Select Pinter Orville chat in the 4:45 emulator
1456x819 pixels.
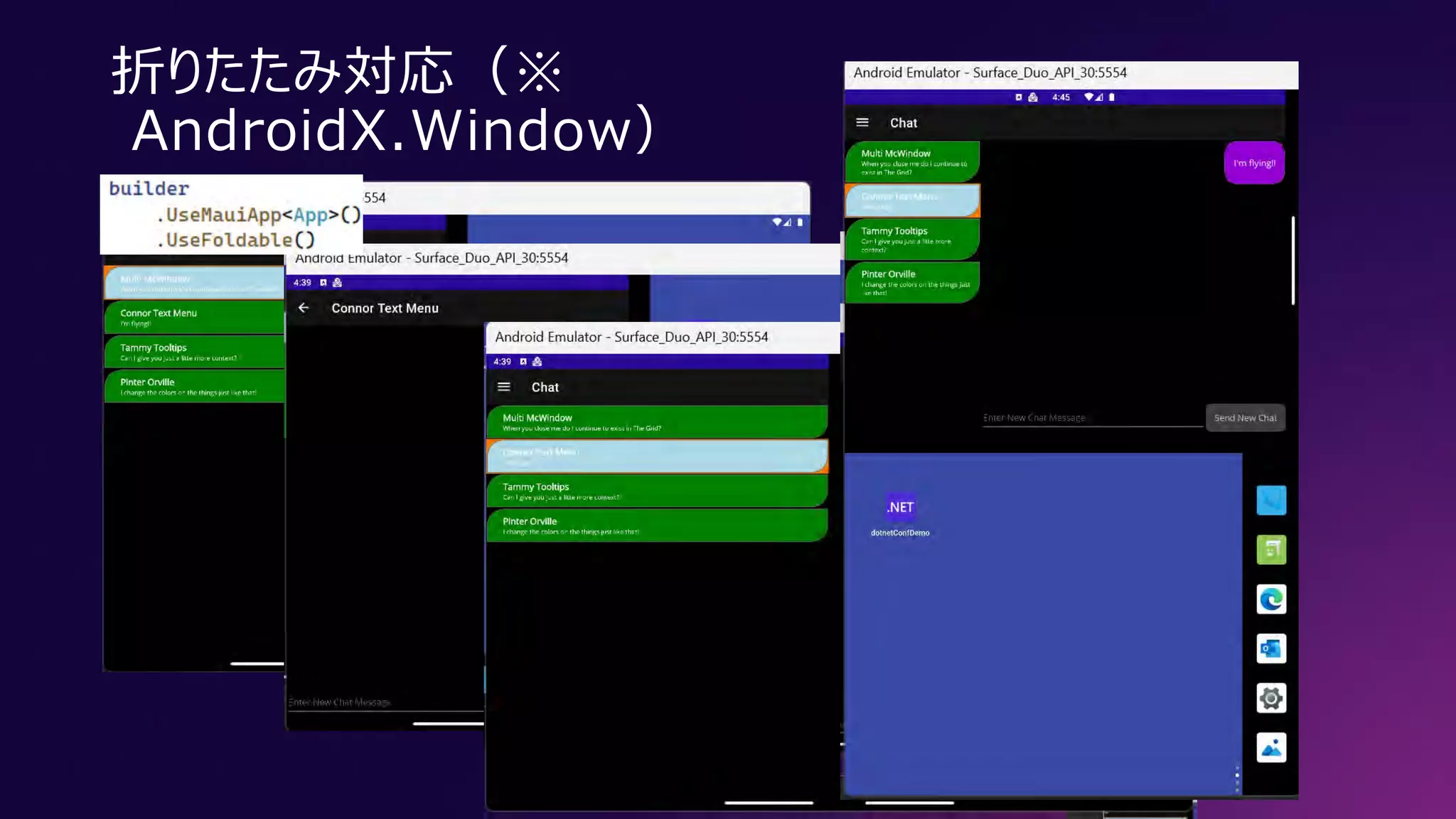click(x=913, y=282)
